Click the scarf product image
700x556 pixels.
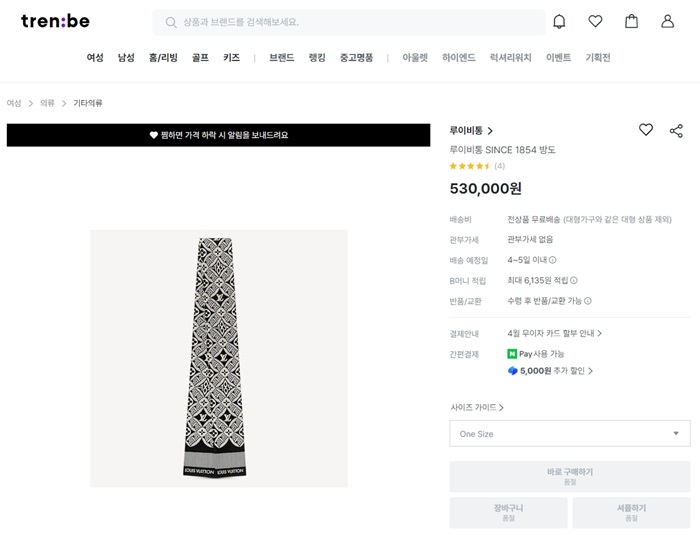(x=219, y=358)
